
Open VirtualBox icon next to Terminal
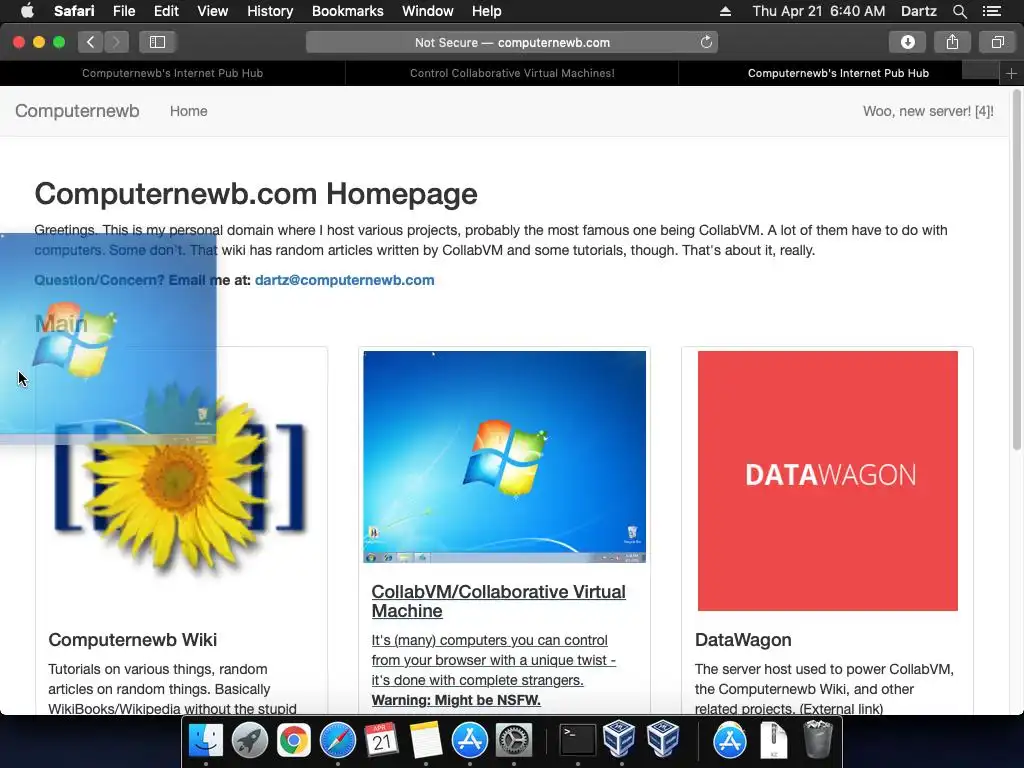coord(619,739)
